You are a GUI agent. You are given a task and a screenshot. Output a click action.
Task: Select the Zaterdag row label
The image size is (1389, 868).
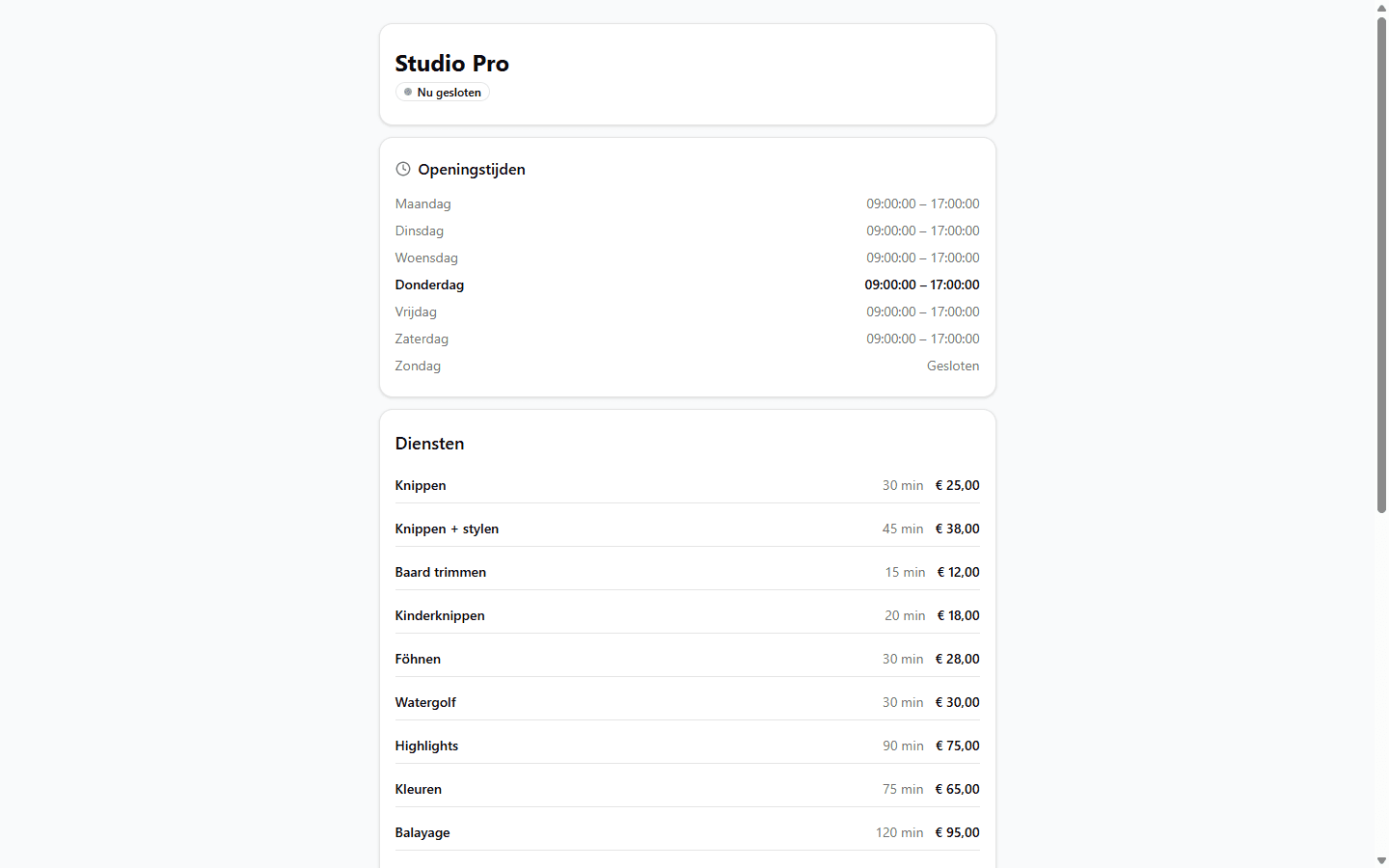tap(422, 339)
